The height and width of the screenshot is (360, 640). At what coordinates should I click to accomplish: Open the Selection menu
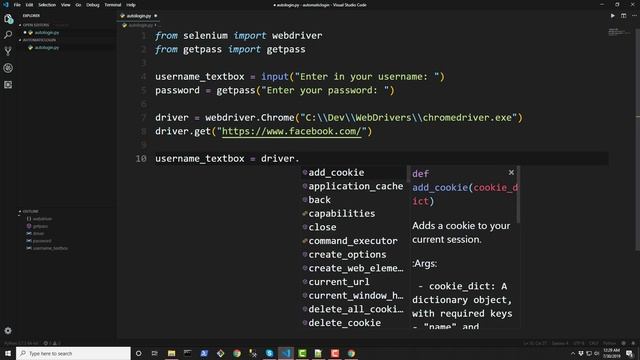pos(47,5)
